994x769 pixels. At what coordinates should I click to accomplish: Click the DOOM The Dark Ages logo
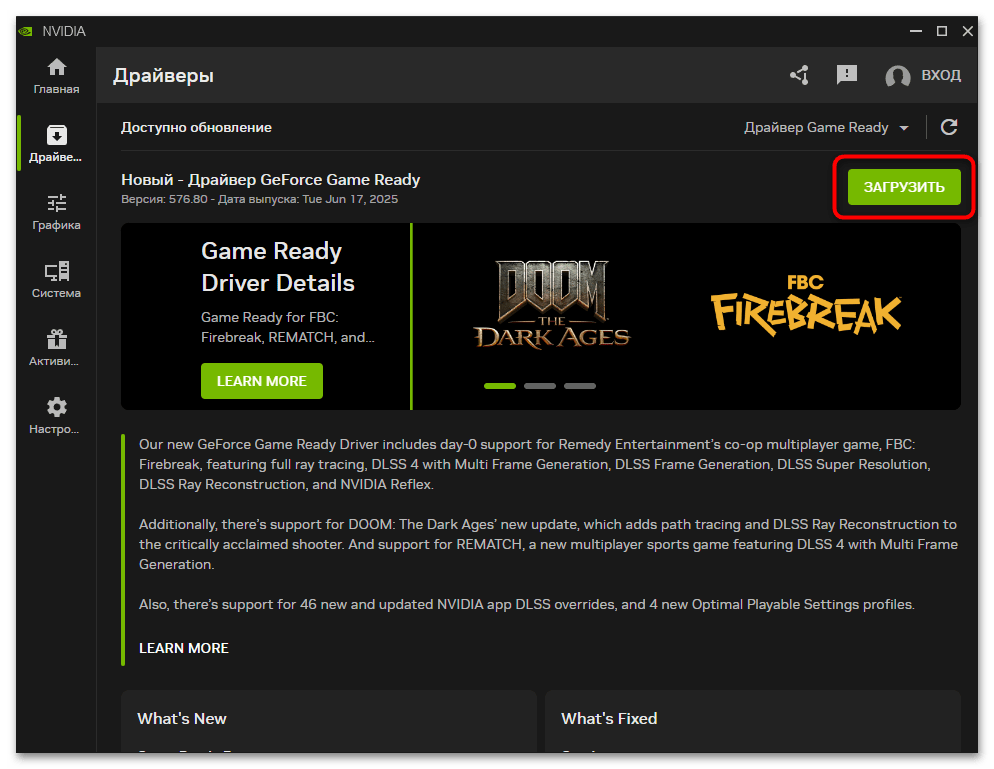(x=552, y=304)
